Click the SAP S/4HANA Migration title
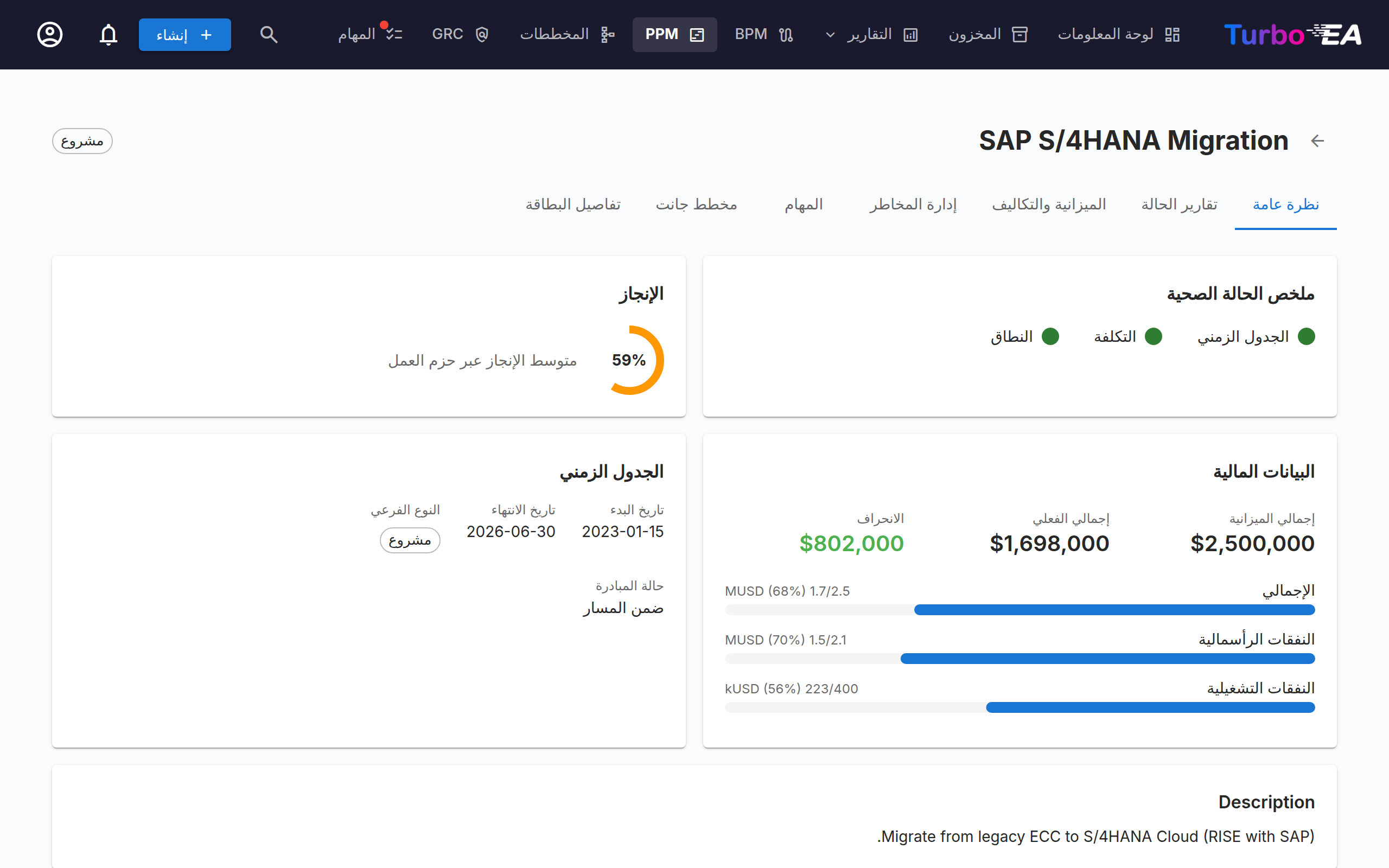The width and height of the screenshot is (1389, 868). coord(1133,141)
